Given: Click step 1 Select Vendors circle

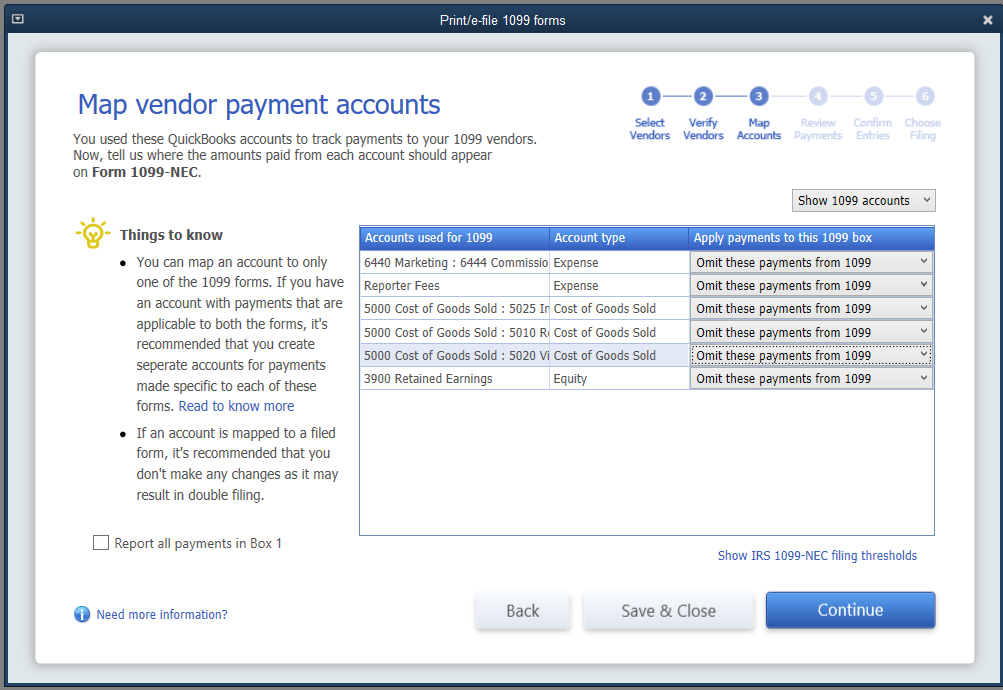Looking at the screenshot, I should tap(650, 97).
